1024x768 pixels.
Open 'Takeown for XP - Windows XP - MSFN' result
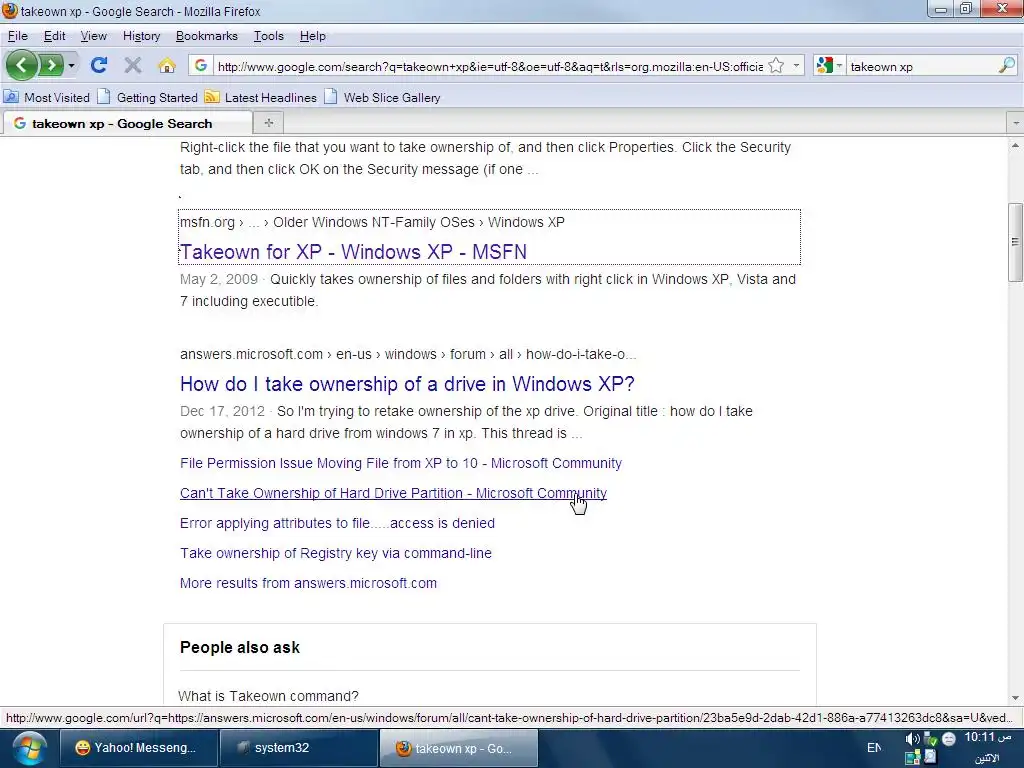353,251
